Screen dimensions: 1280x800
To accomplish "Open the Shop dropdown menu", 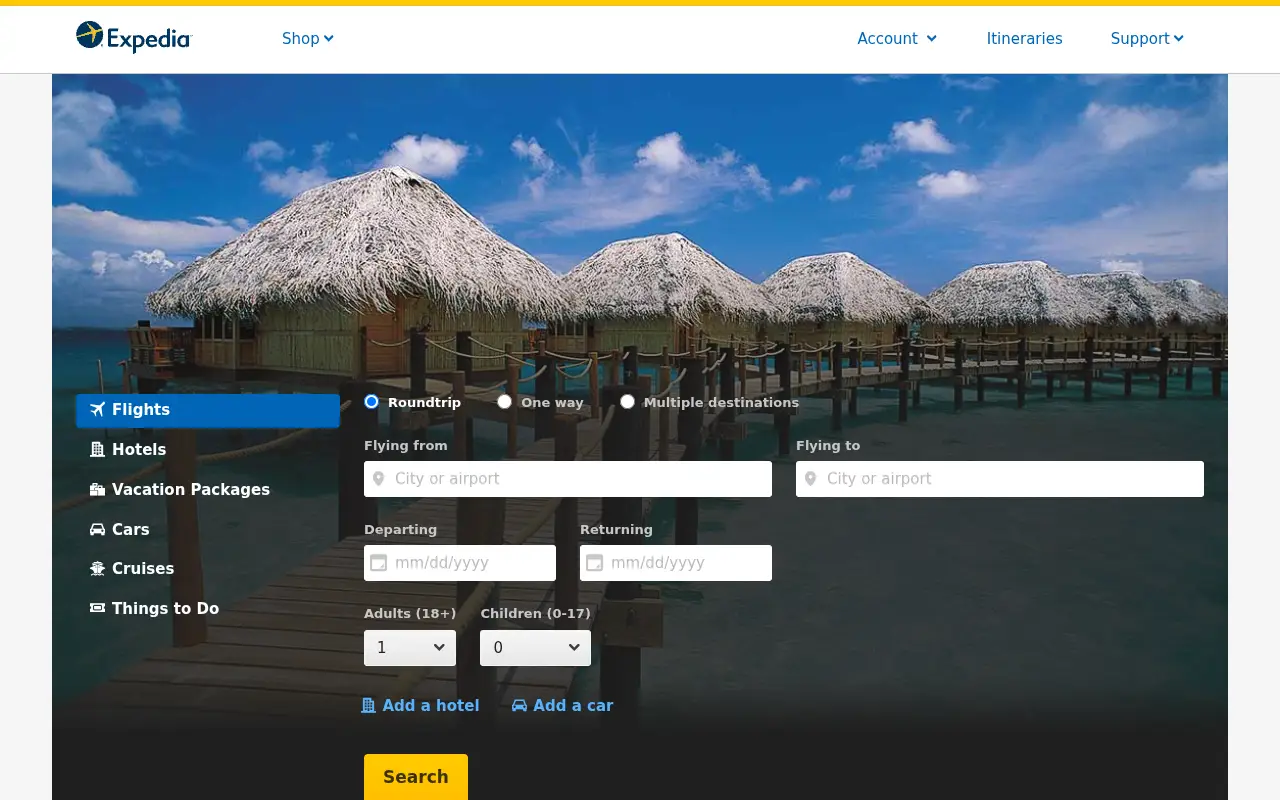I will click(x=308, y=38).
